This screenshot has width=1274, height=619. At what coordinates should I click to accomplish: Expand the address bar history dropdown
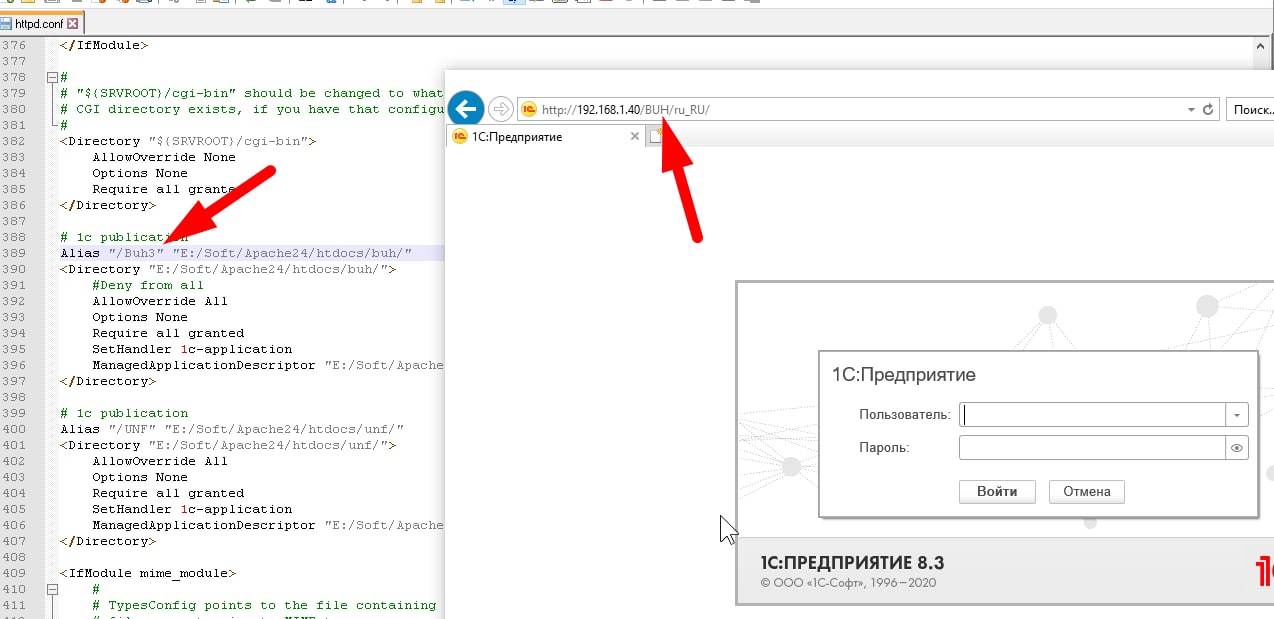pos(1191,110)
